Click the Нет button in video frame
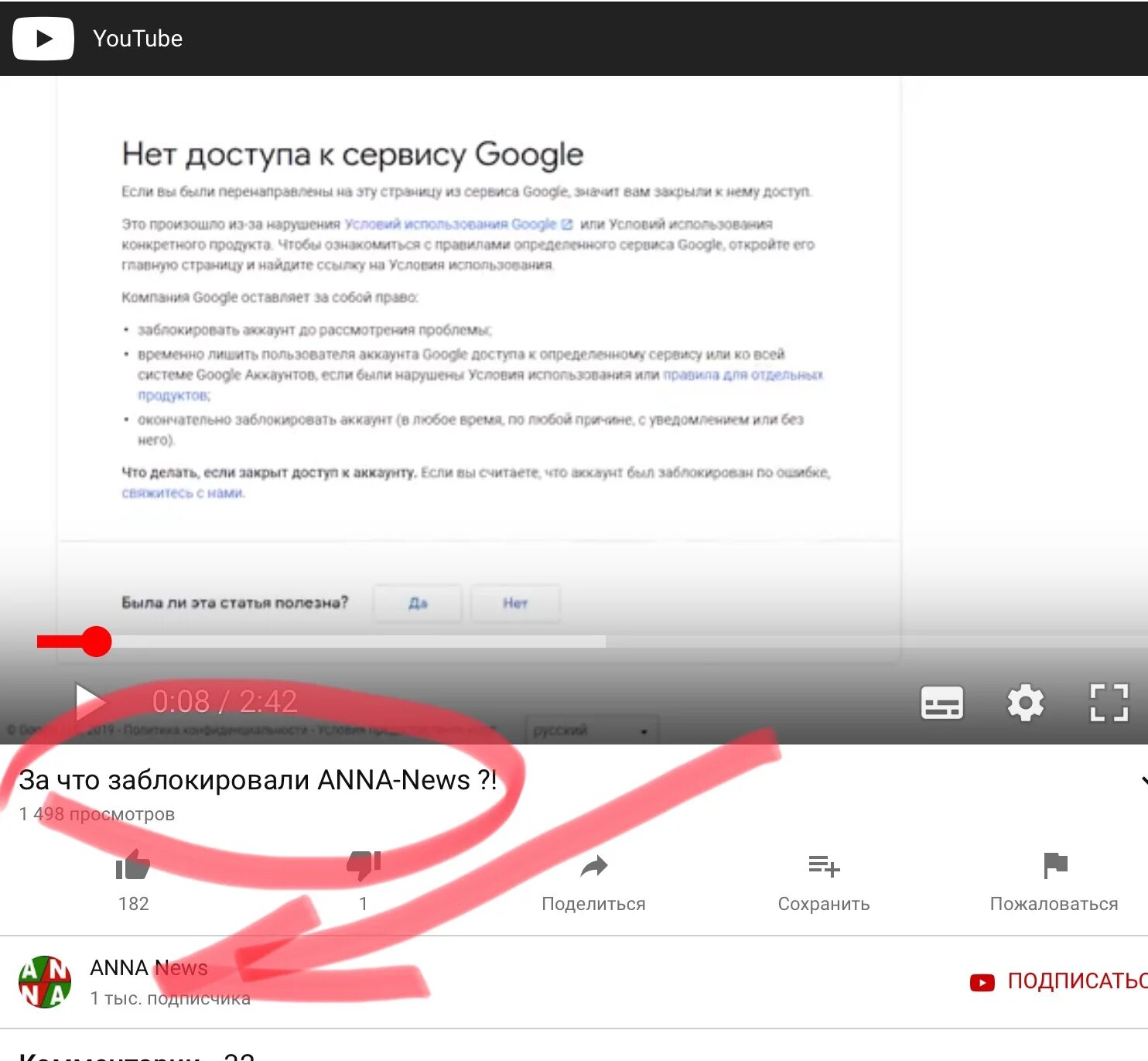This screenshot has height=1061, width=1148. 515,603
